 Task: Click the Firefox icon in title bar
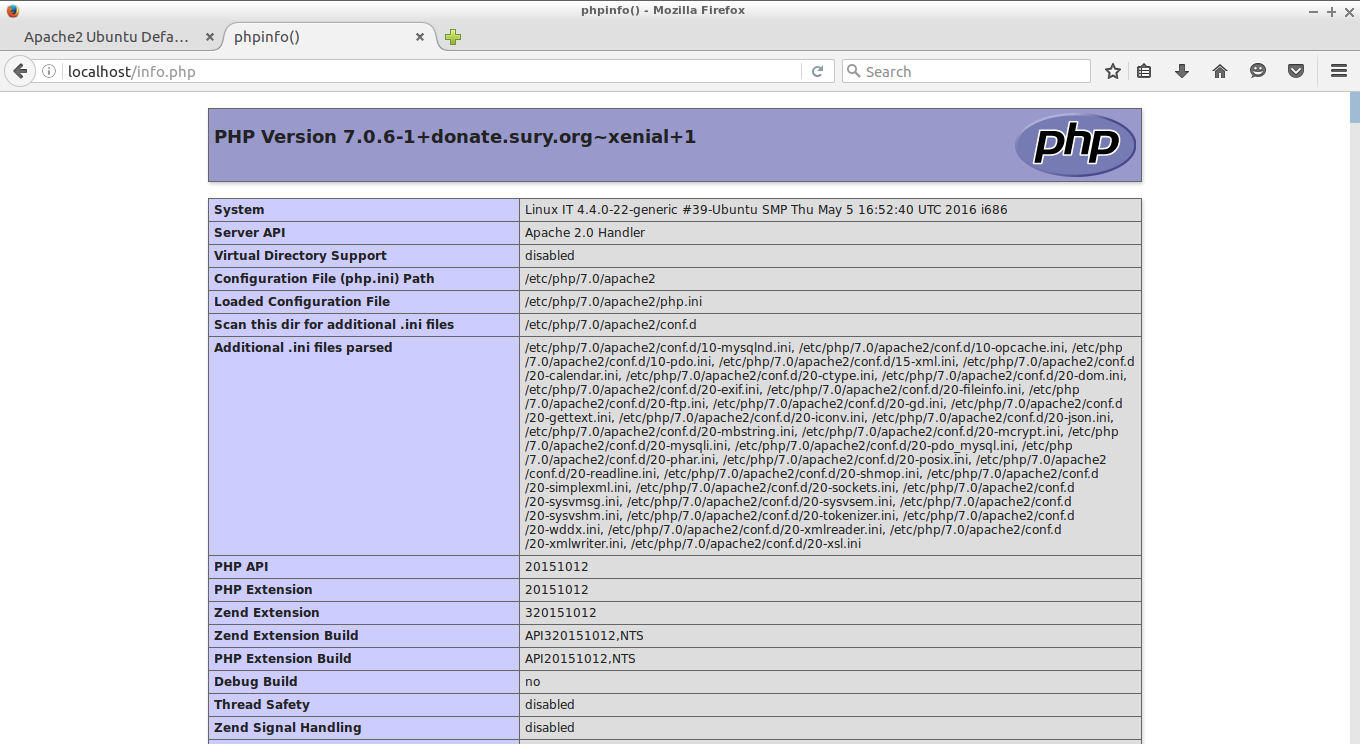[x=12, y=10]
